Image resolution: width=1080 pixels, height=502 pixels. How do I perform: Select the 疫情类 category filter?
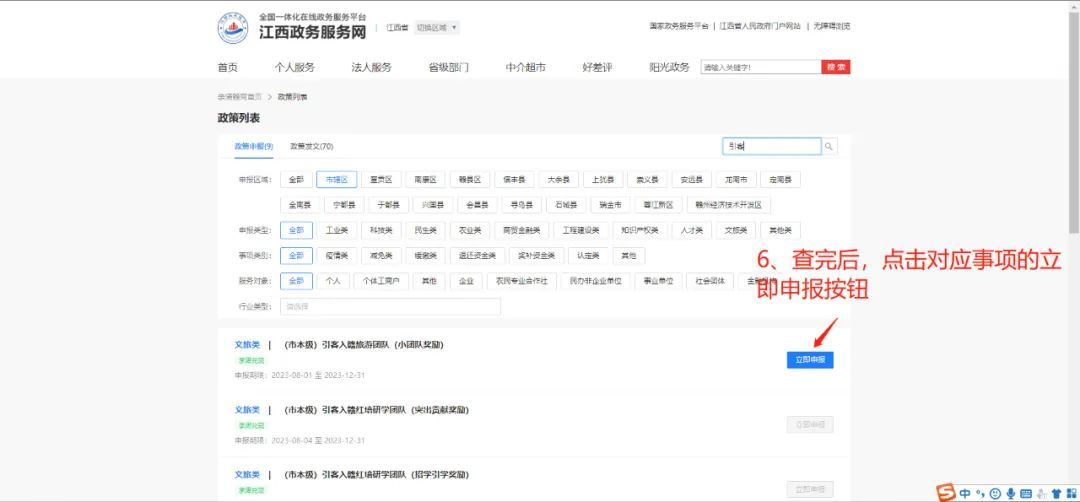337,255
